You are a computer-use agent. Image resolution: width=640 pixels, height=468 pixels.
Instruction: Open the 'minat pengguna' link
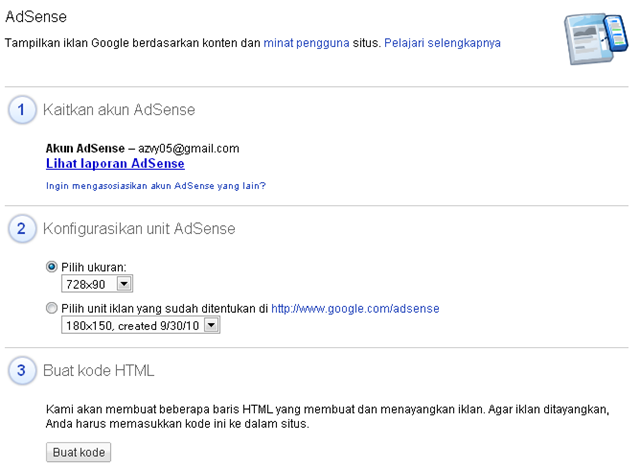point(307,43)
